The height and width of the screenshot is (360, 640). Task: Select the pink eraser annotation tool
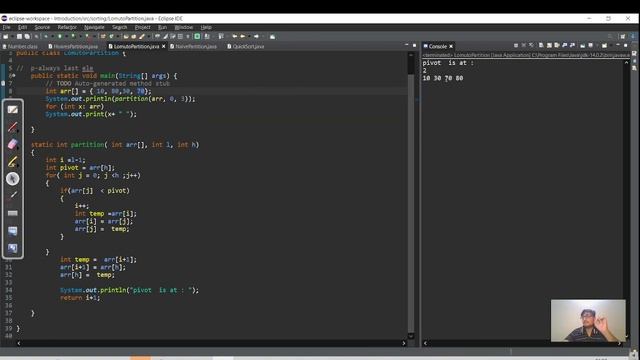coord(13,144)
